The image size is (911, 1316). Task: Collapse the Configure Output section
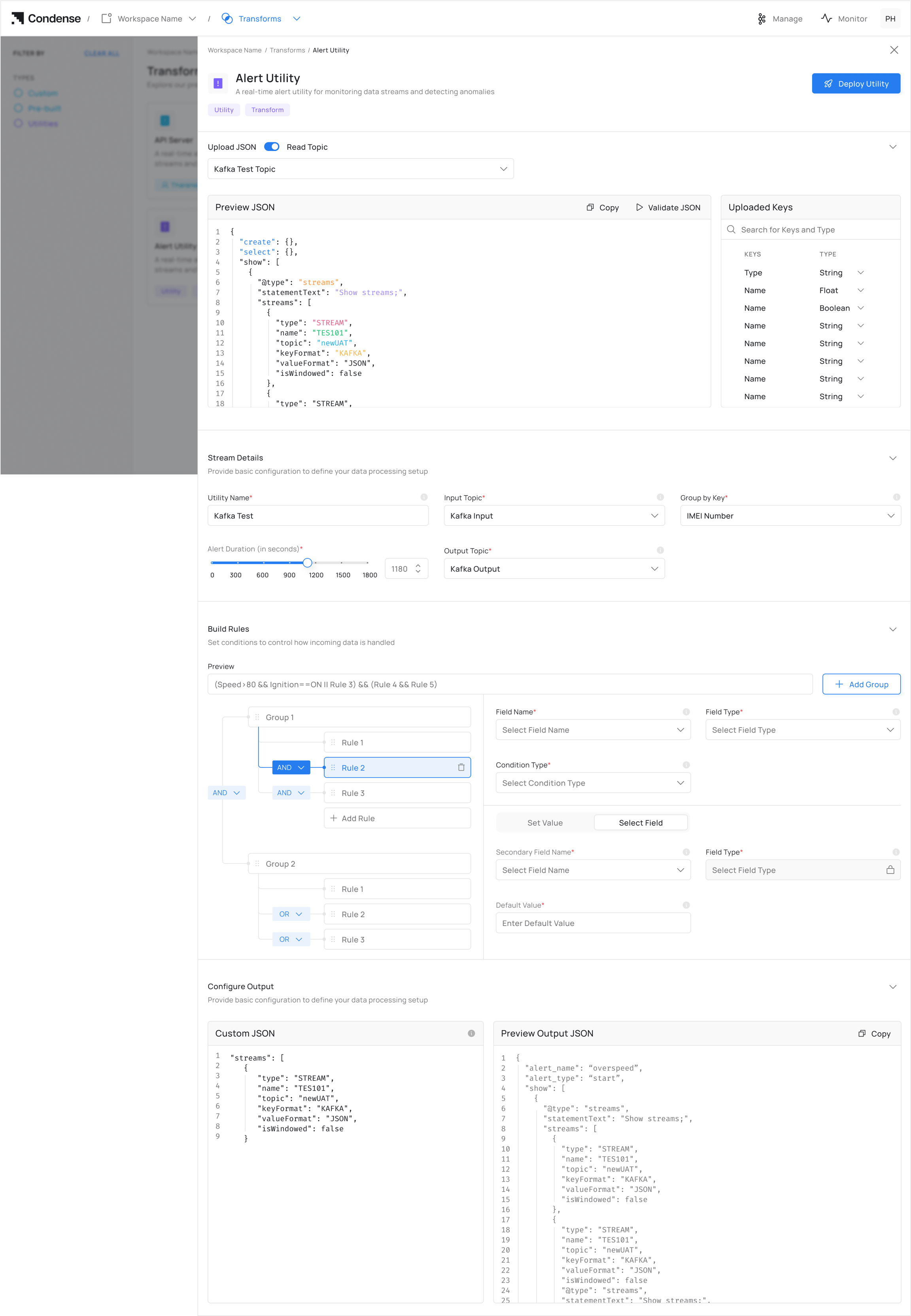[x=893, y=987]
